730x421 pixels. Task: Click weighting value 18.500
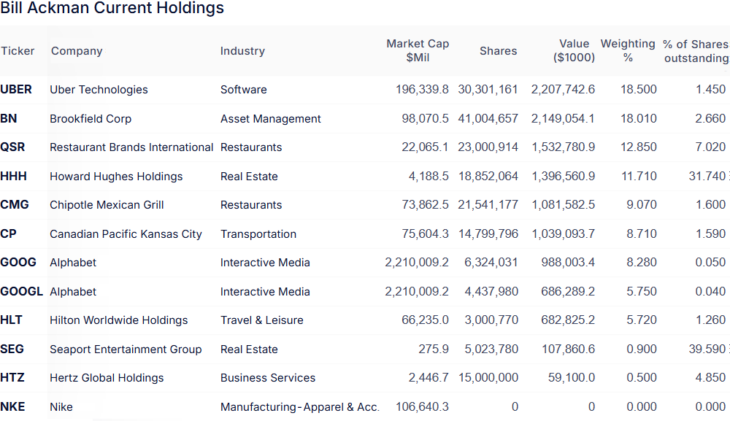pos(638,89)
